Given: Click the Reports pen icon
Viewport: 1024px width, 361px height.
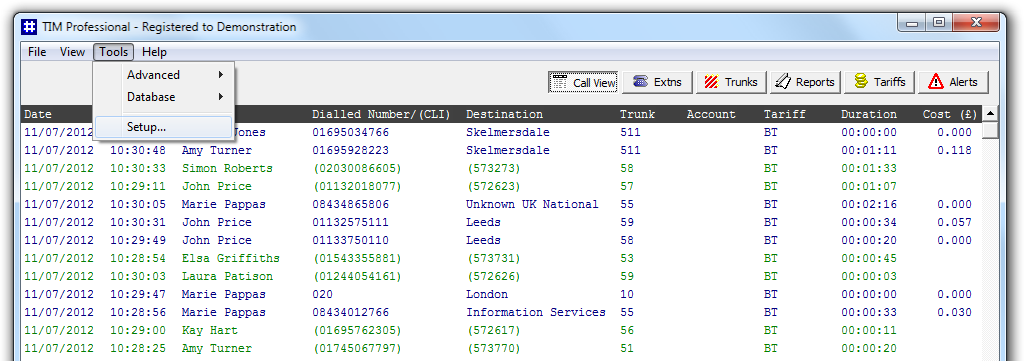Looking at the screenshot, I should click(x=782, y=82).
